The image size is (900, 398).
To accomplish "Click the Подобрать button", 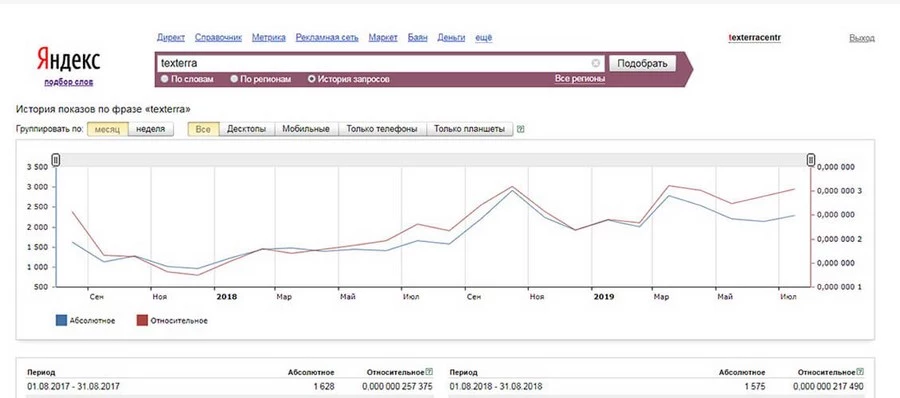I will tap(642, 63).
